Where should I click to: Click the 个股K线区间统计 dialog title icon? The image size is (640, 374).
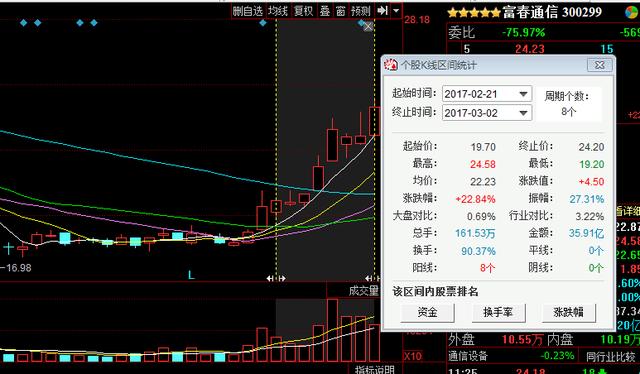click(390, 65)
